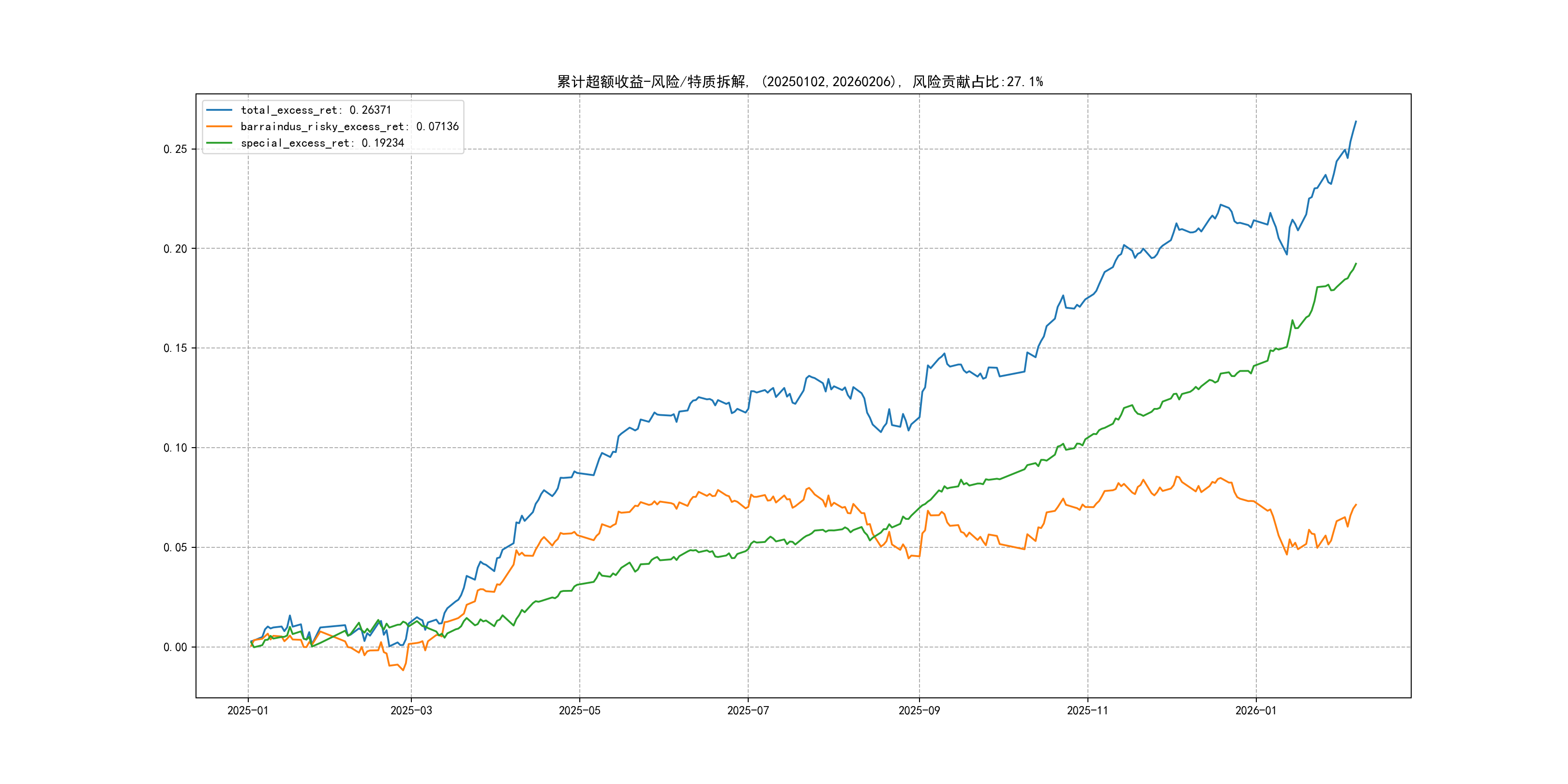Click the blue line swatch in legend
The image size is (1568, 784).
click(x=219, y=110)
